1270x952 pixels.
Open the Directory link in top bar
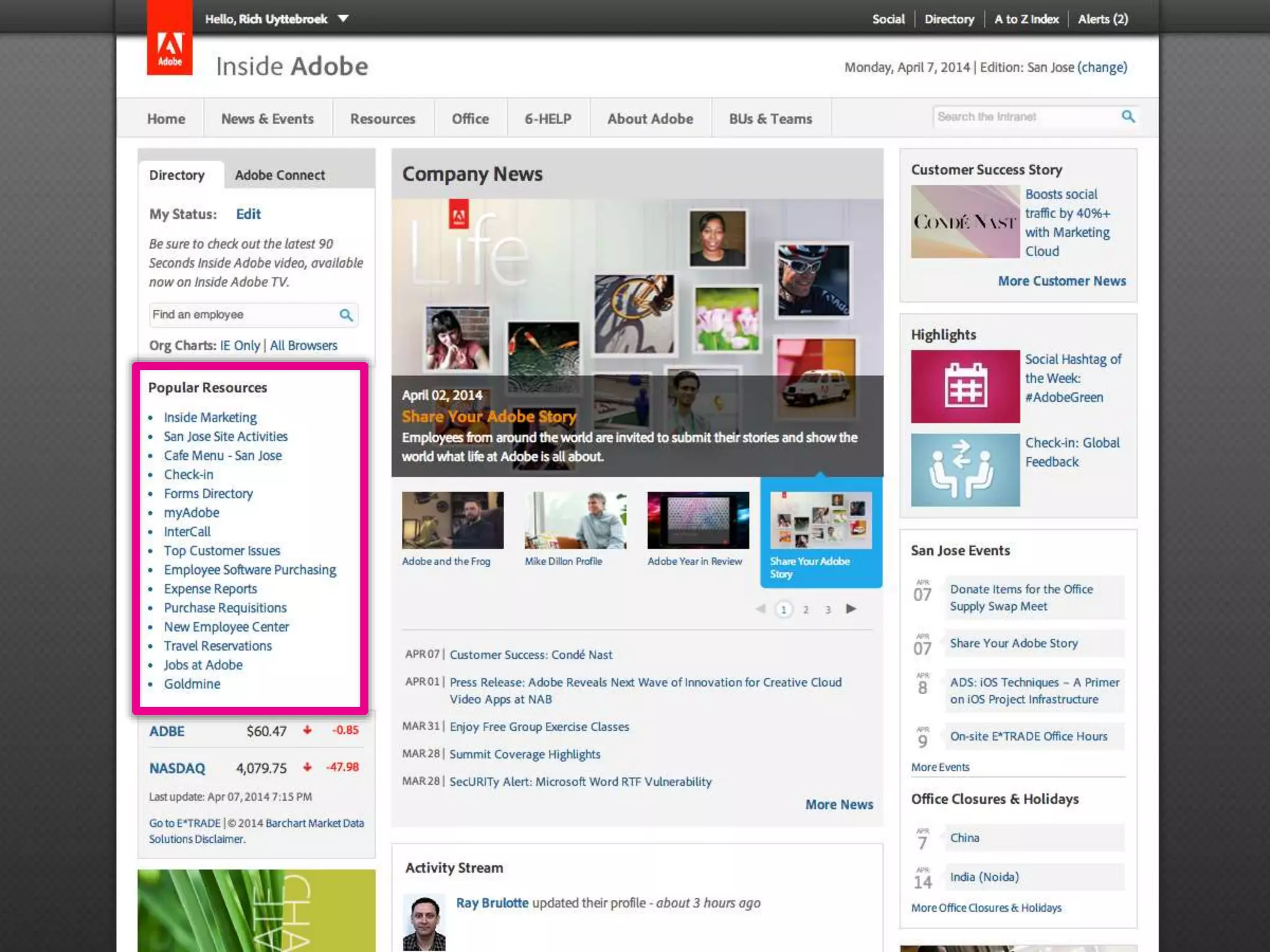[x=949, y=19]
